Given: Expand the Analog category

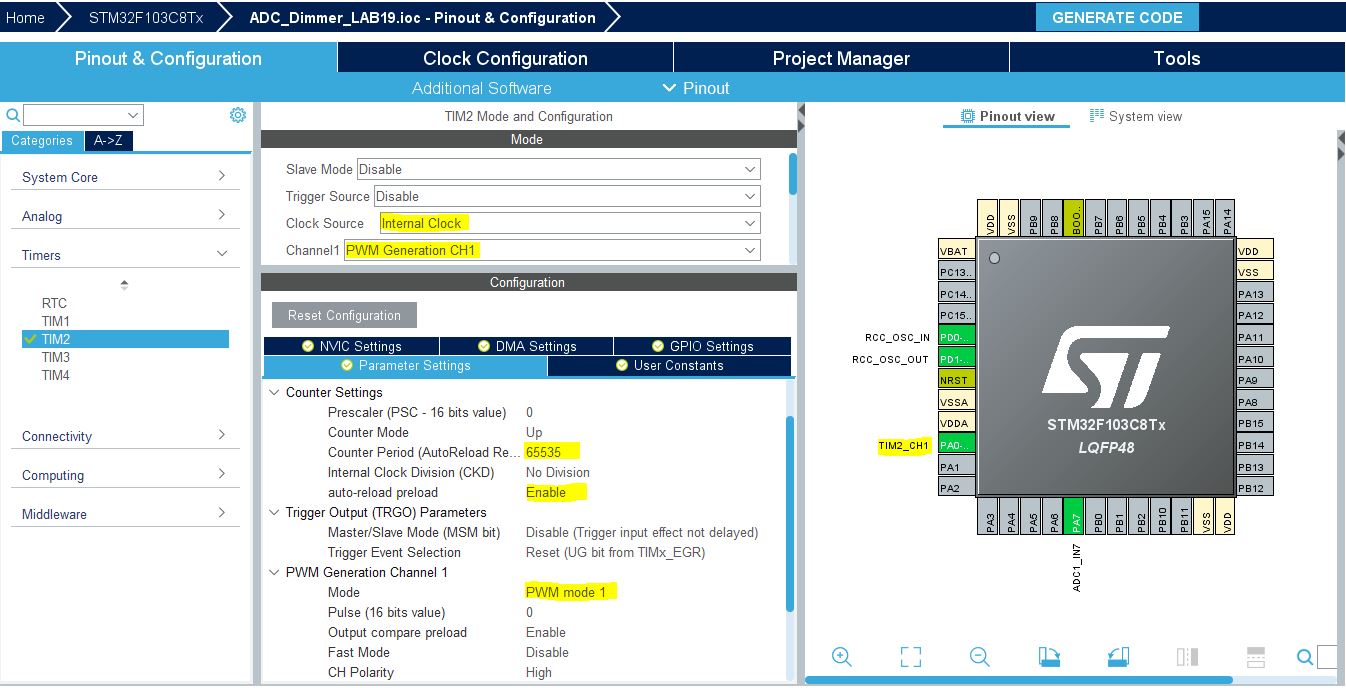Looking at the screenshot, I should 125,216.
